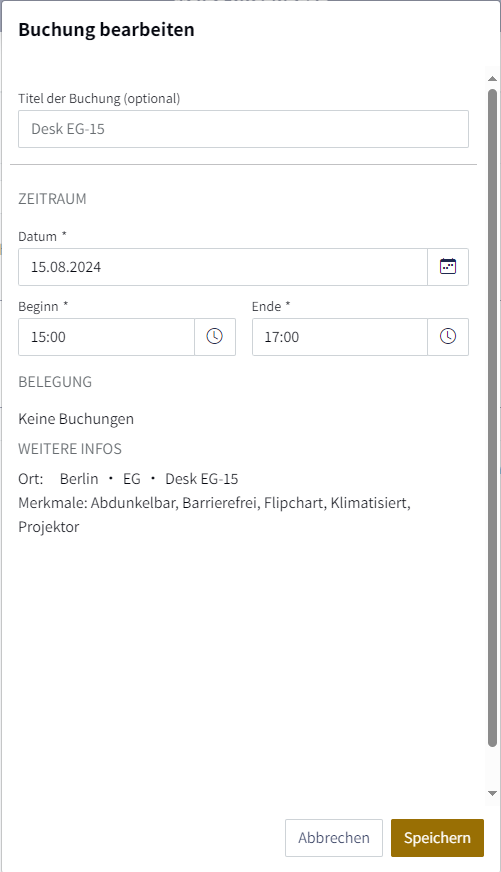Open the Ende time clock picker
The image size is (501, 872).
point(448,337)
